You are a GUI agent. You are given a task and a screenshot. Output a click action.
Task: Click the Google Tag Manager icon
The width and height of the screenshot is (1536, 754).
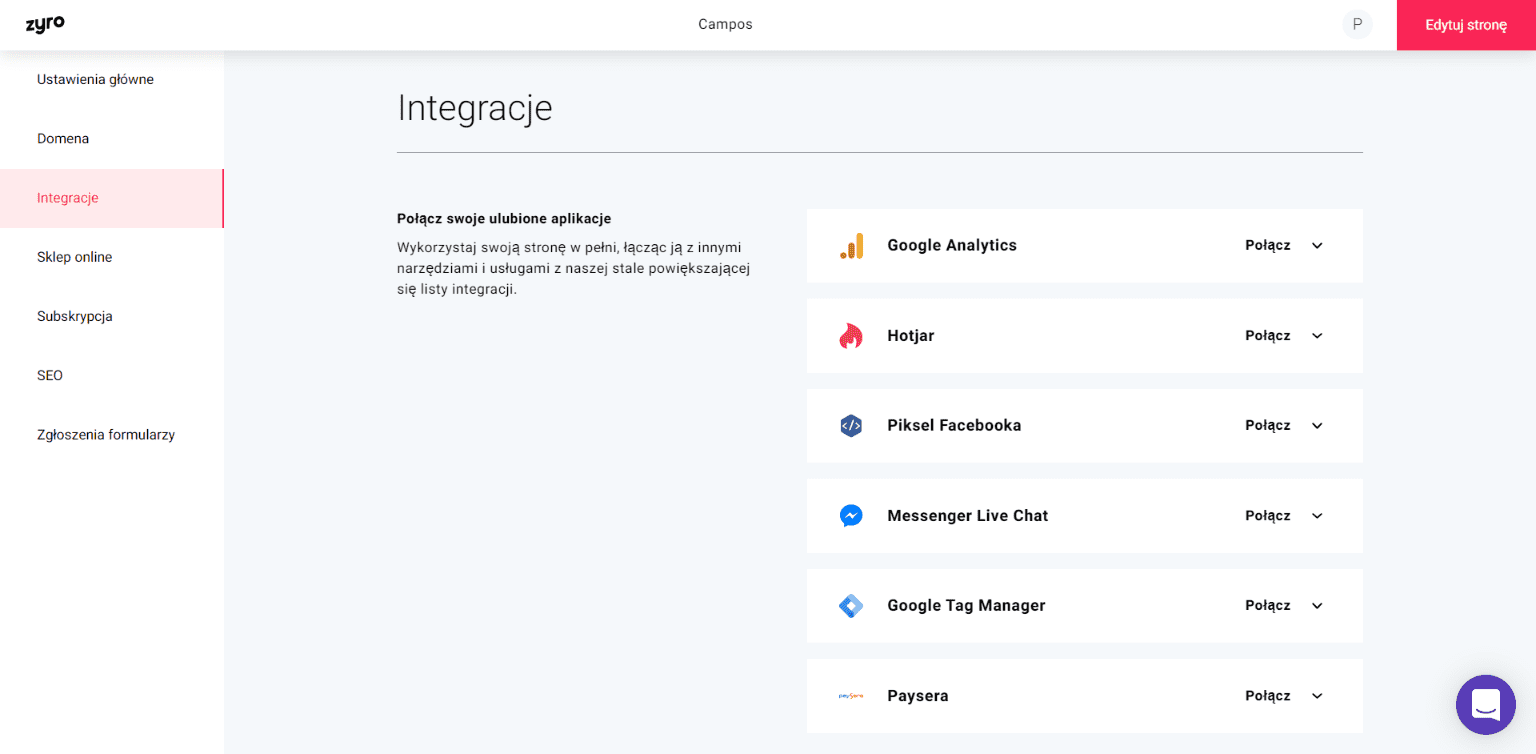pyautogui.click(x=851, y=605)
